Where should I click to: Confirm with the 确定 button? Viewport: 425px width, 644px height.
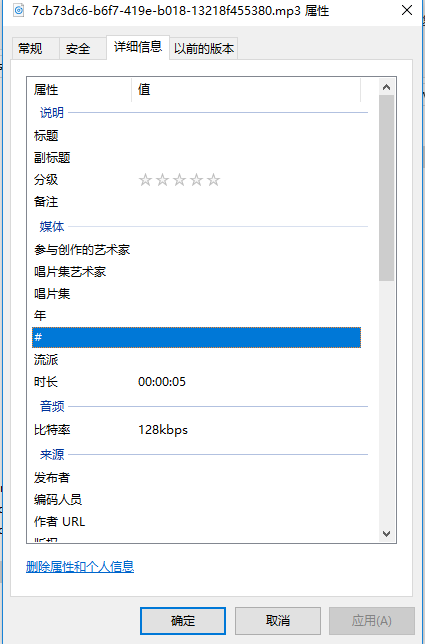[x=183, y=621]
